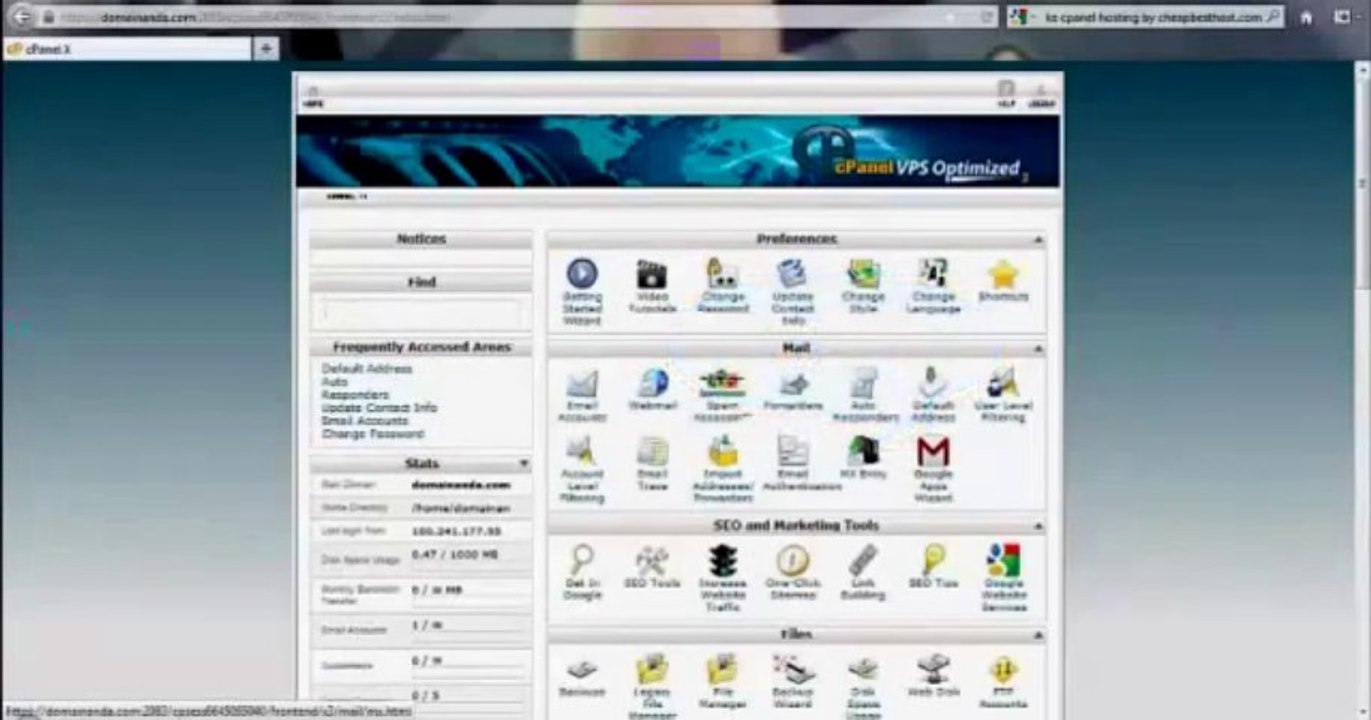
Task: Open the Email Accounts icon in Mail
Action: point(582,383)
